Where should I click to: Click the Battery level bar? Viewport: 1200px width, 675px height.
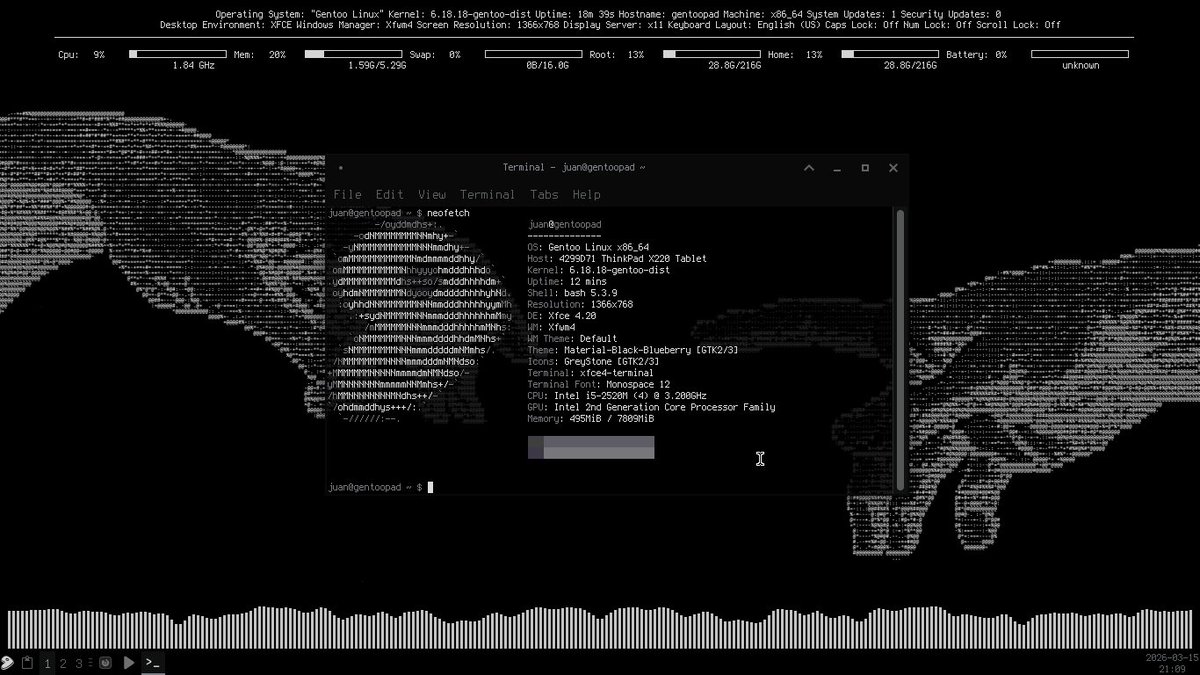point(1081,55)
